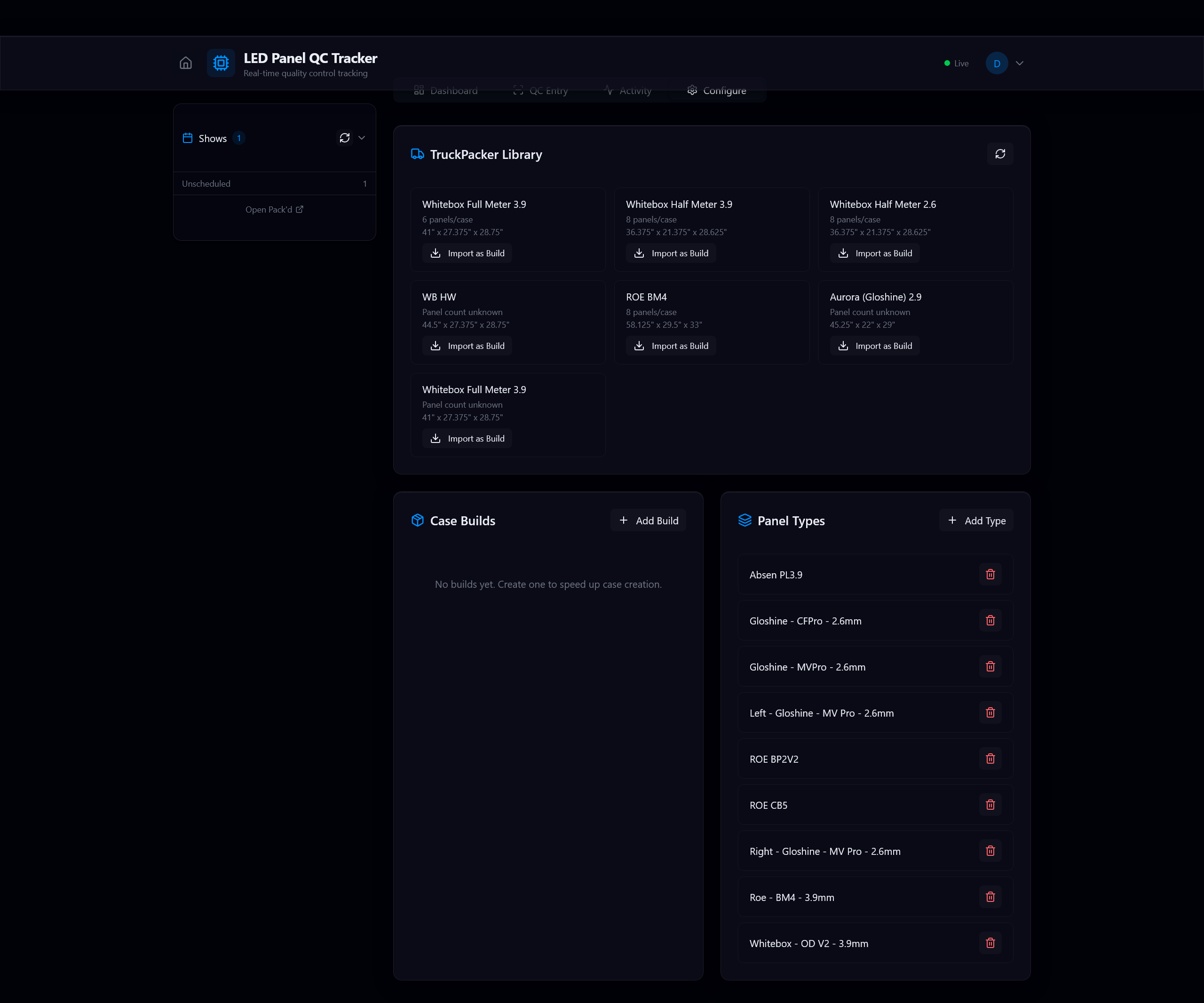This screenshot has height=1003, width=1204.
Task: Click the Panel Types stack icon
Action: tap(745, 521)
